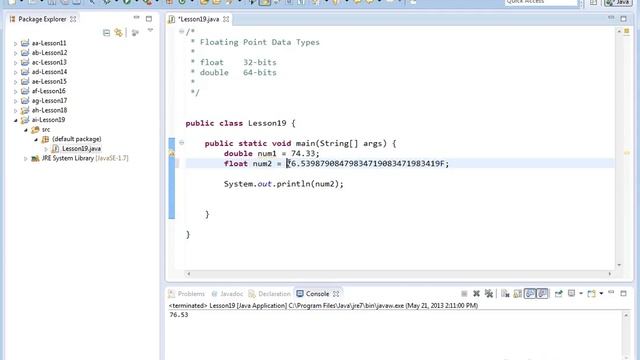Viewport: 640px width, 360px height.
Task: Expand the af-Lesson16 project
Action: tap(16, 91)
